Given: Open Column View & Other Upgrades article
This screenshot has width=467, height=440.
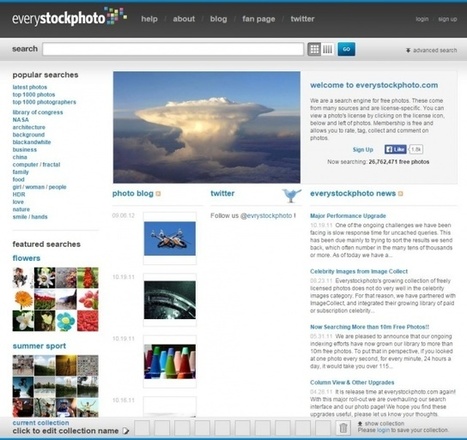Looking at the screenshot, I should coord(352,382).
